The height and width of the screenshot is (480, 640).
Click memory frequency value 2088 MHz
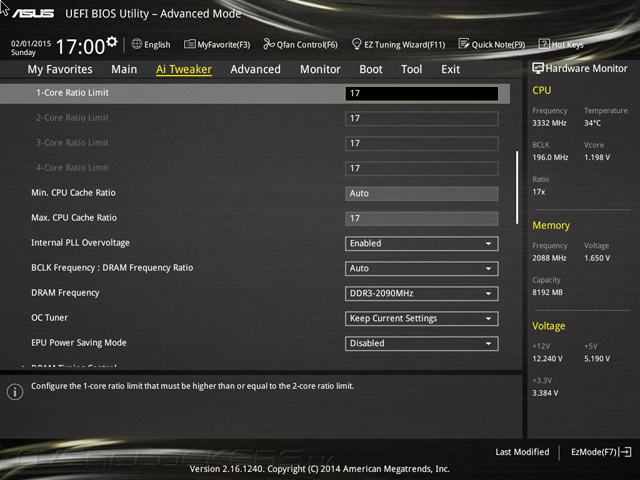pos(549,258)
